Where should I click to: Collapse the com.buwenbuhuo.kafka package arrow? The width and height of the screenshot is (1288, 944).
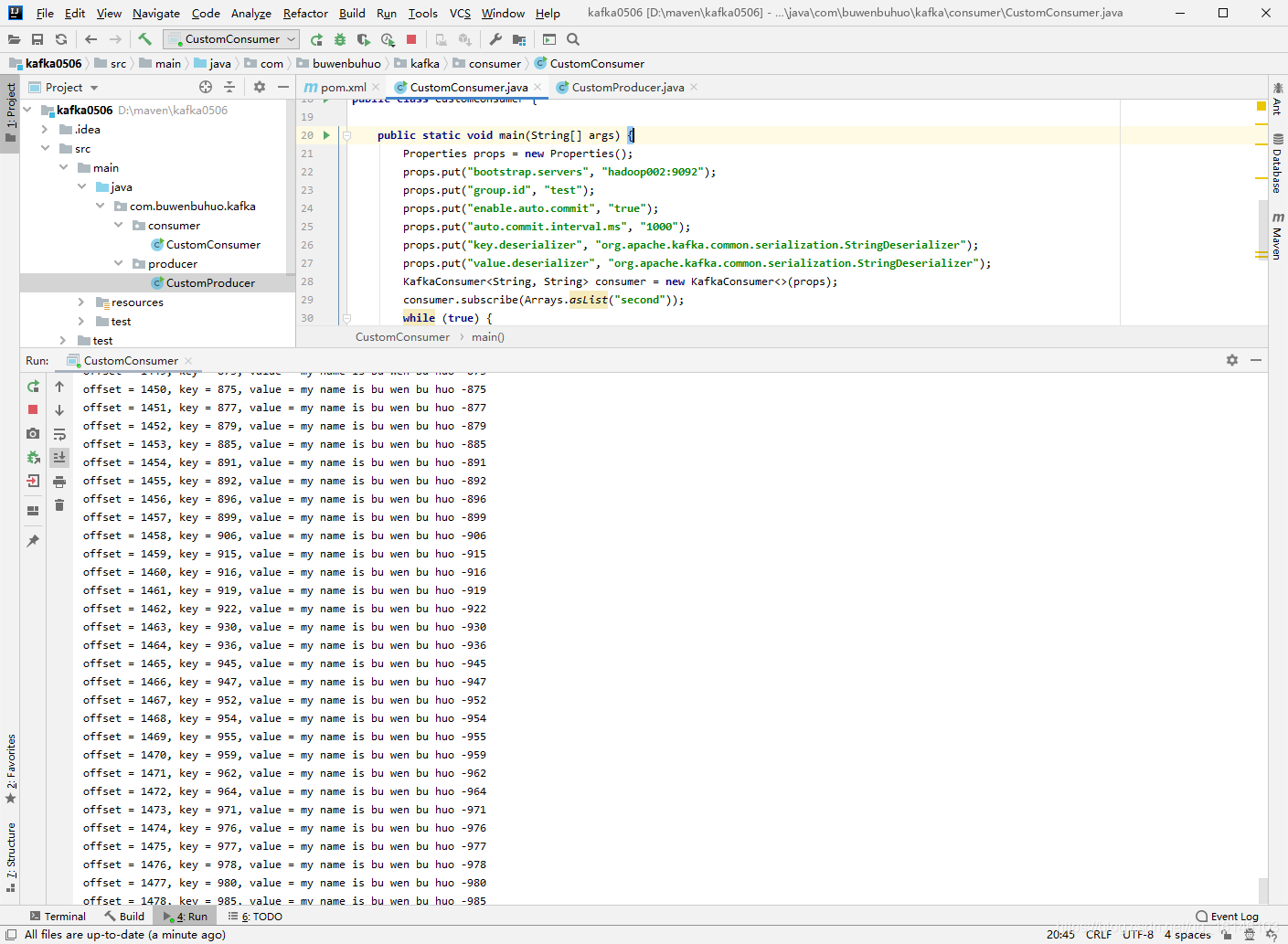100,206
